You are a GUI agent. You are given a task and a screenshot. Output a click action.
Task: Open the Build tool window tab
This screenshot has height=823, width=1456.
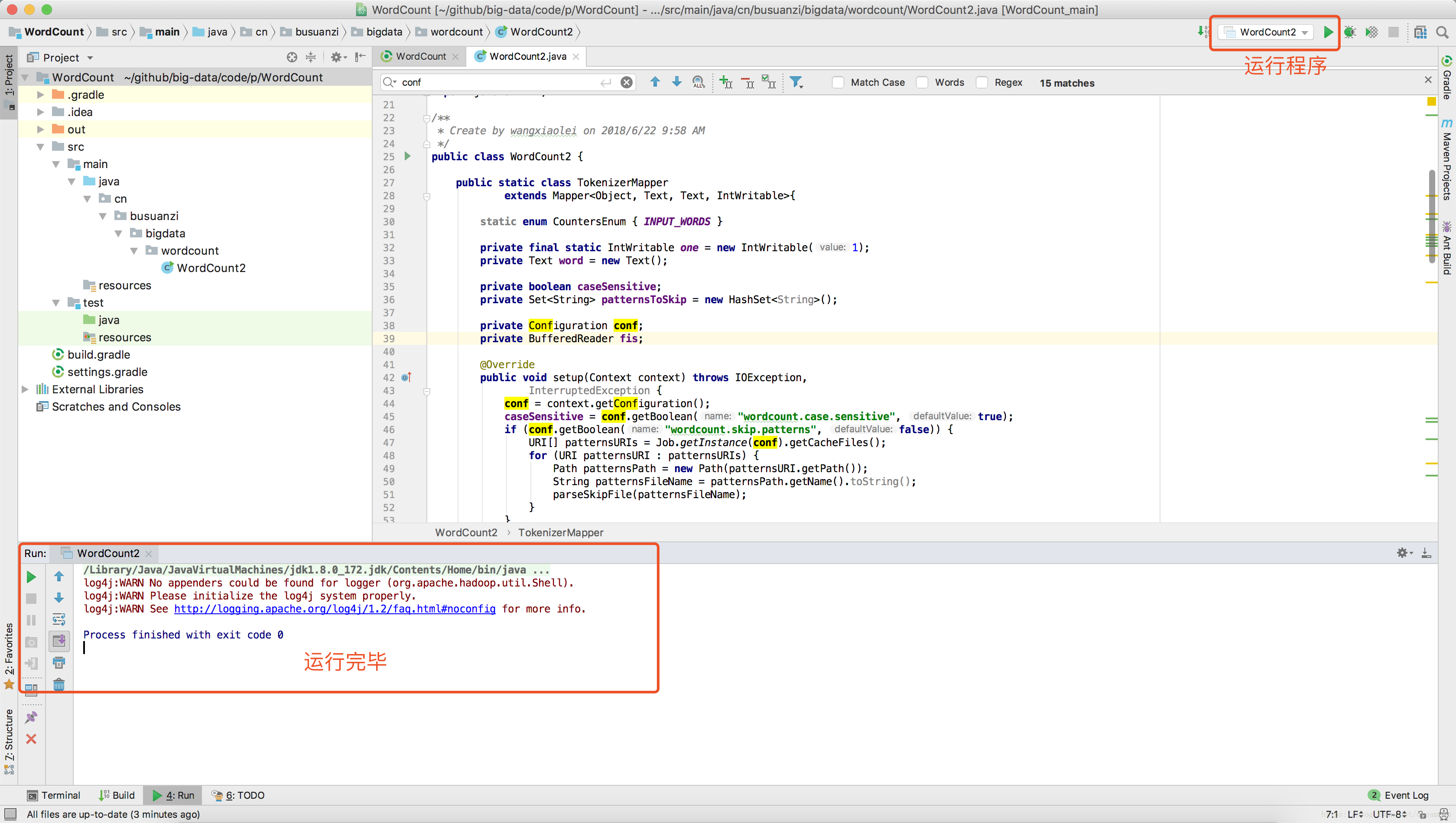117,795
